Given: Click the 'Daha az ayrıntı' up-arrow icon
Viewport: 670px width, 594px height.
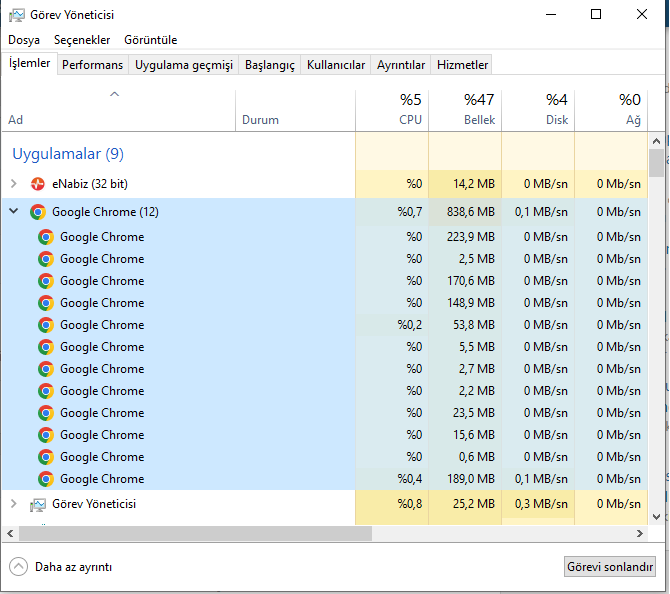Looking at the screenshot, I should point(18,566).
